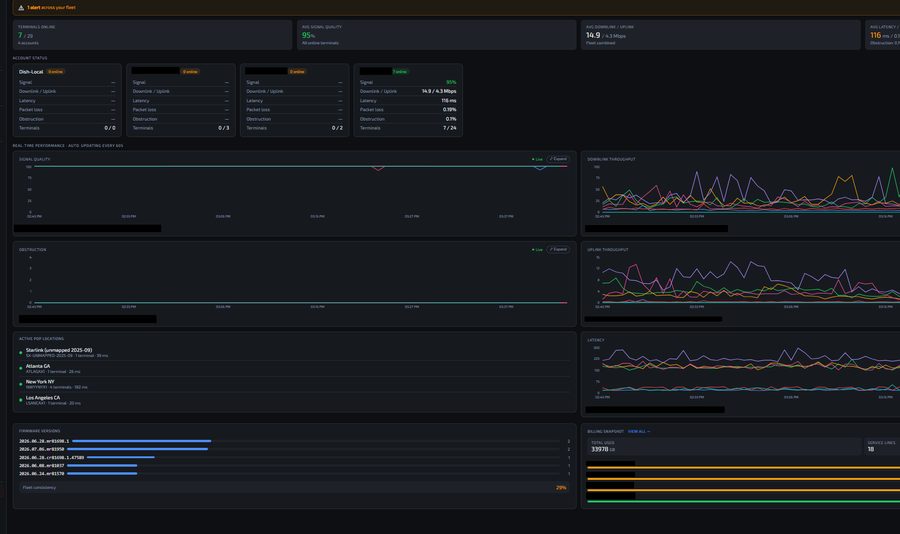Click the 116 ms latency value in account card

(449, 100)
